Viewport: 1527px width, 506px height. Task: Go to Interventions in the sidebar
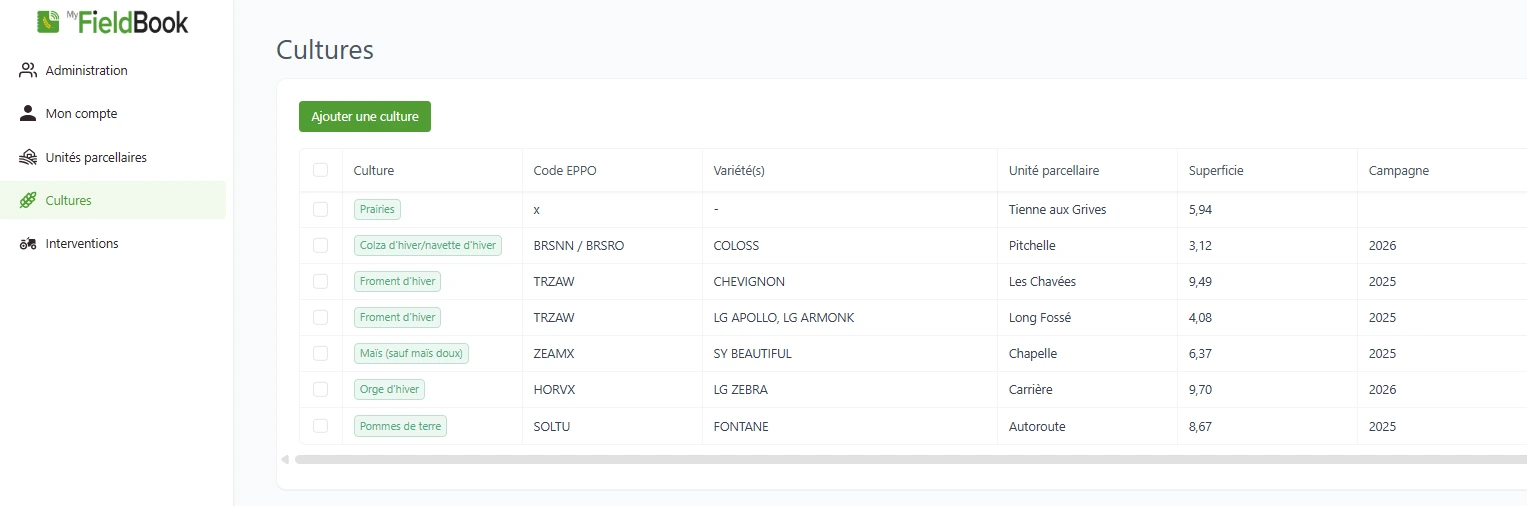point(82,244)
